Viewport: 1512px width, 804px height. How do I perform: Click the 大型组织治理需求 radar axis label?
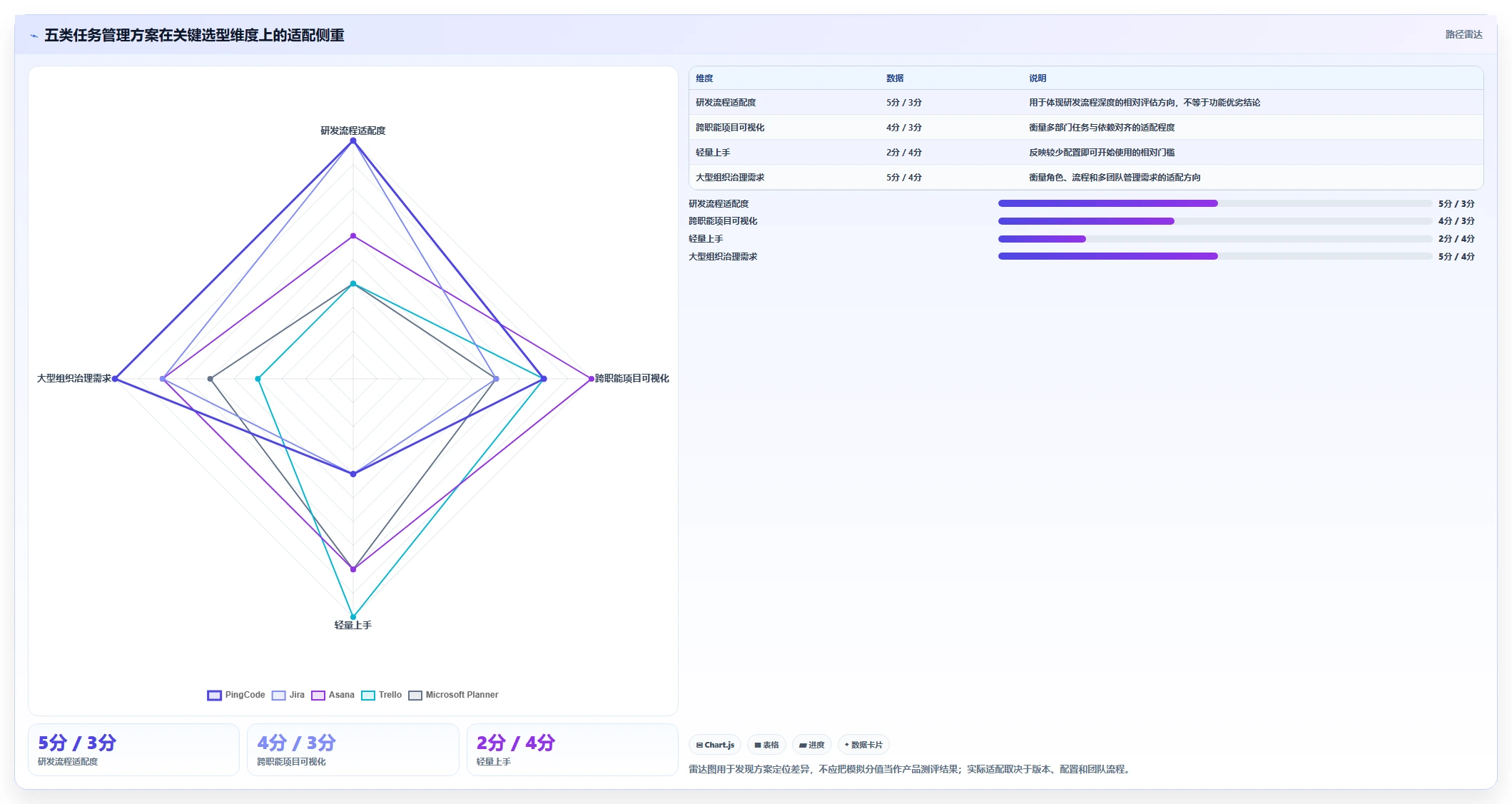point(74,378)
